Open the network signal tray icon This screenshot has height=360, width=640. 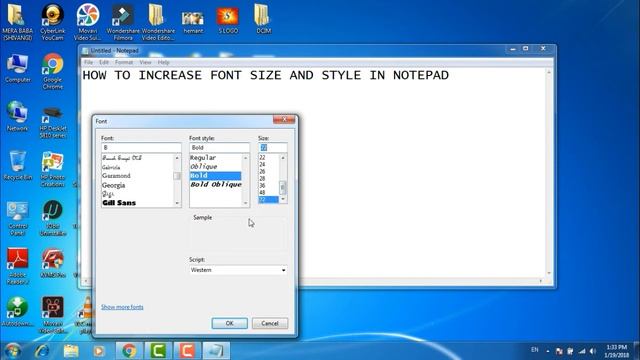(x=582, y=351)
